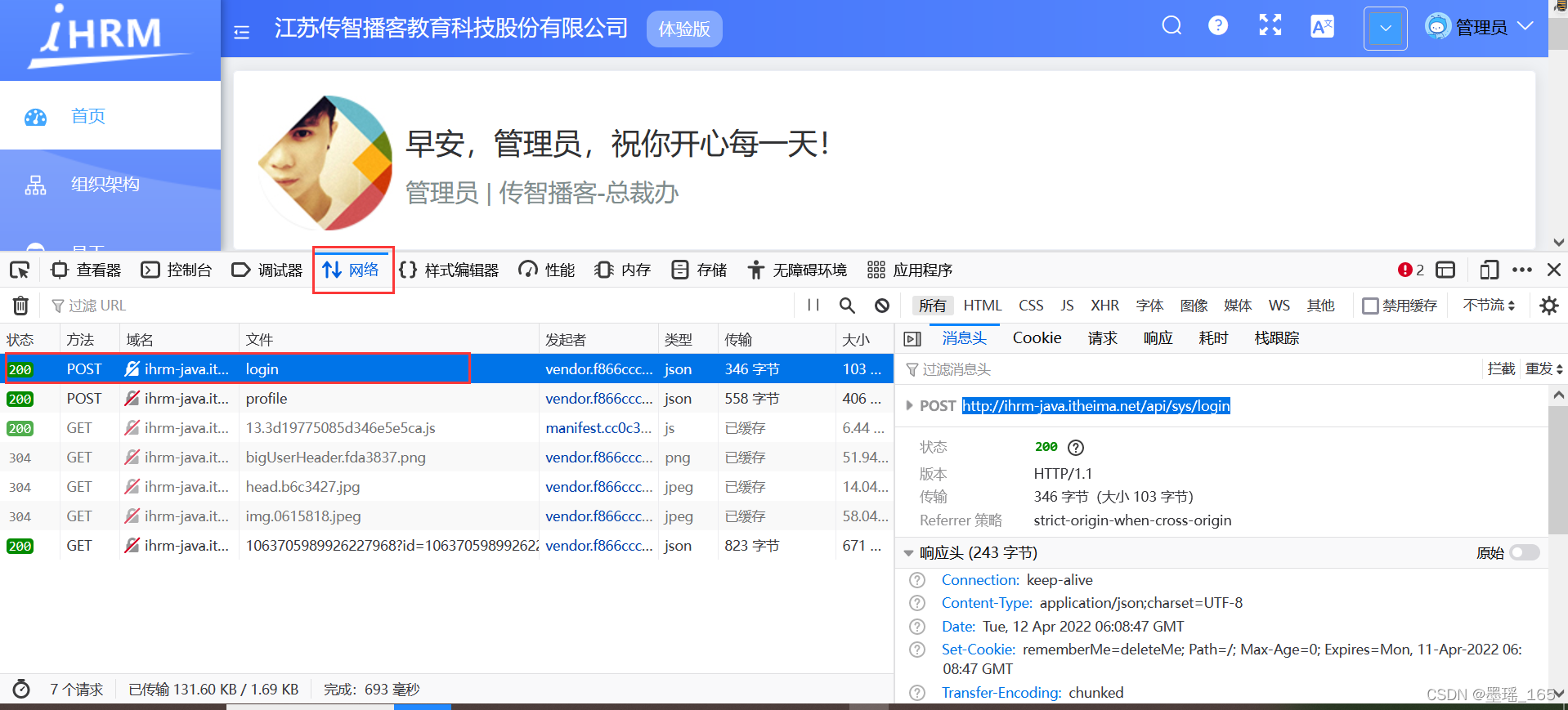Select the 字体 filter

click(1149, 306)
